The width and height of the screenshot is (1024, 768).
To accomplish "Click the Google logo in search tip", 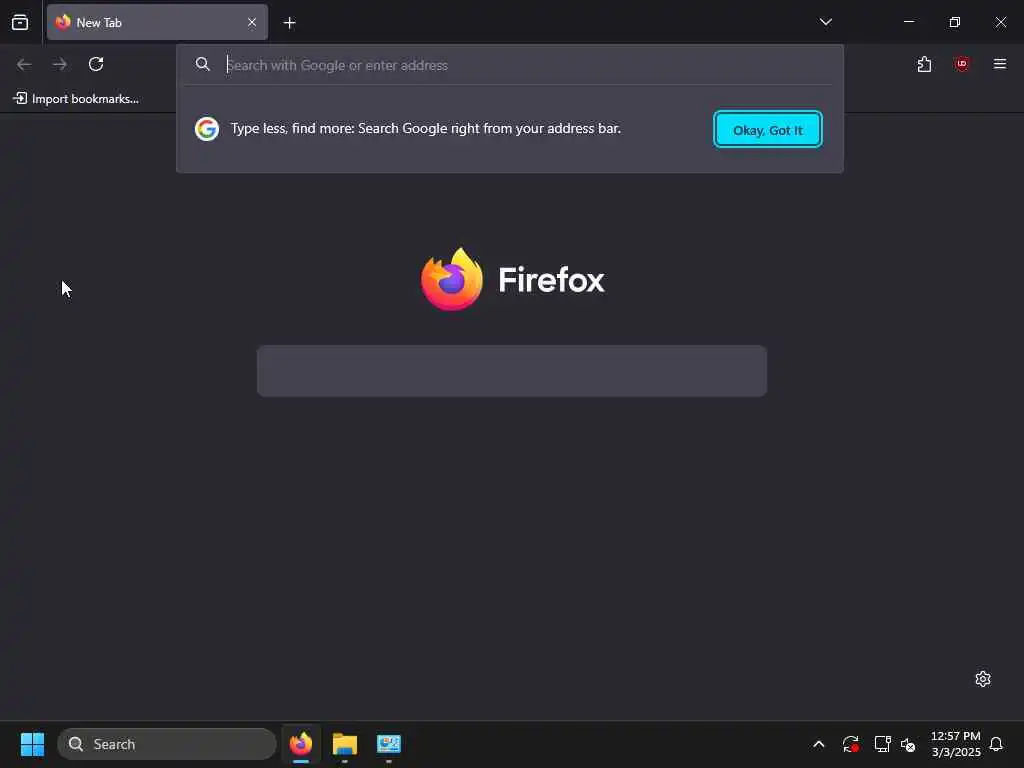I will click(206, 129).
